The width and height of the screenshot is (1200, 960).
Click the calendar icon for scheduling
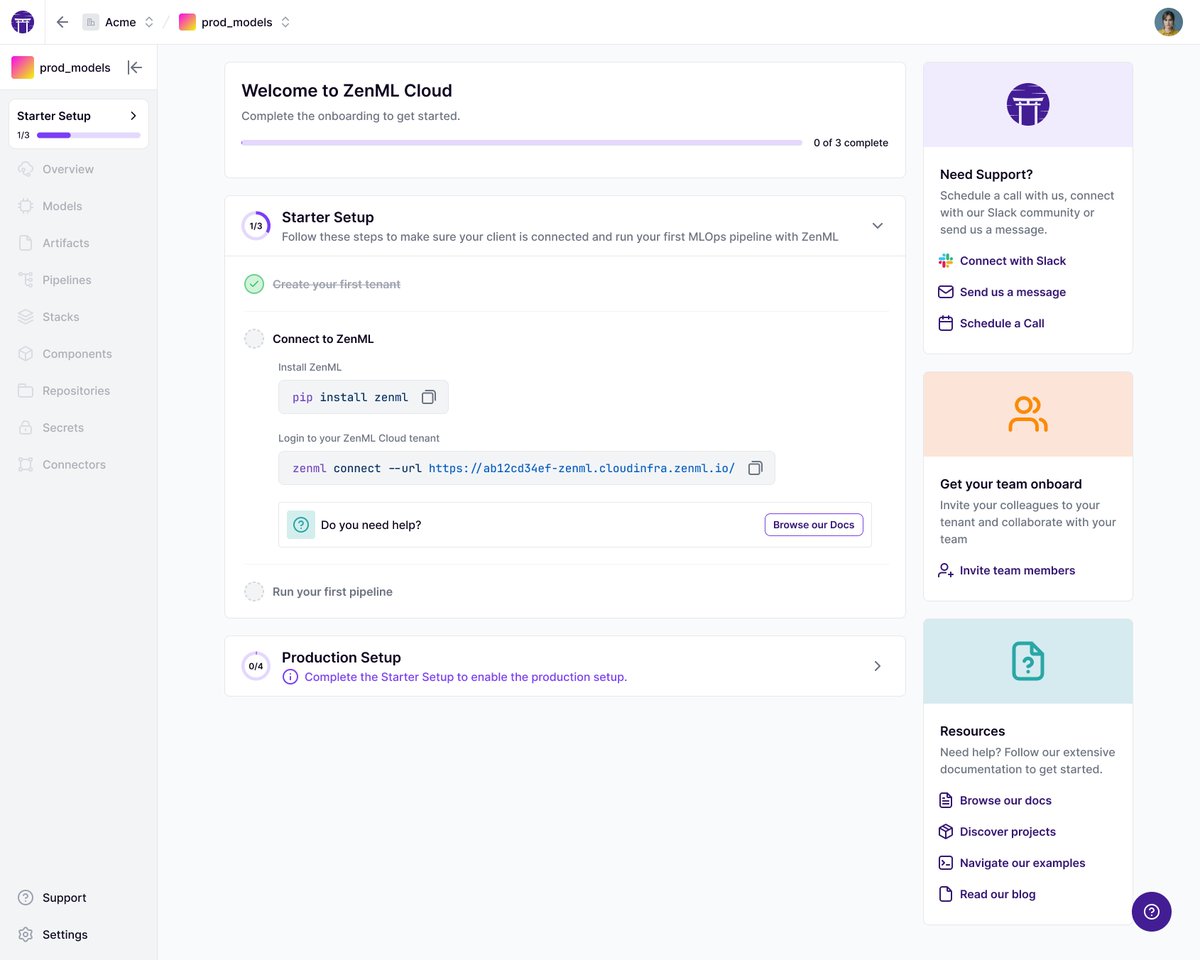[x=946, y=323]
